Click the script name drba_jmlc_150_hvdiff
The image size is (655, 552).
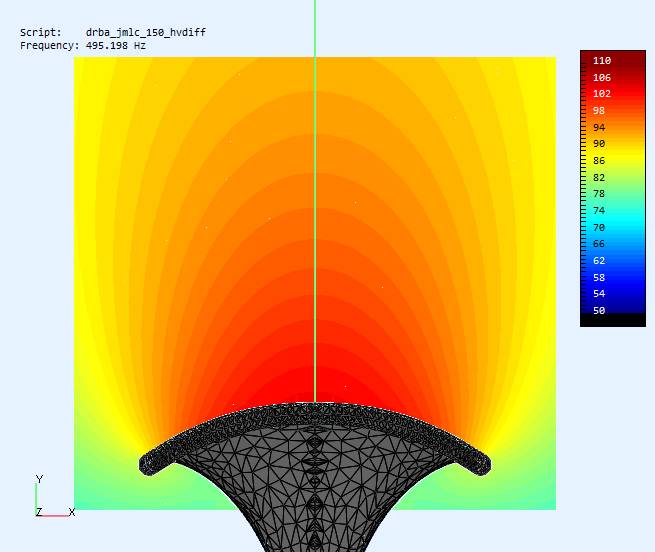tap(146, 33)
